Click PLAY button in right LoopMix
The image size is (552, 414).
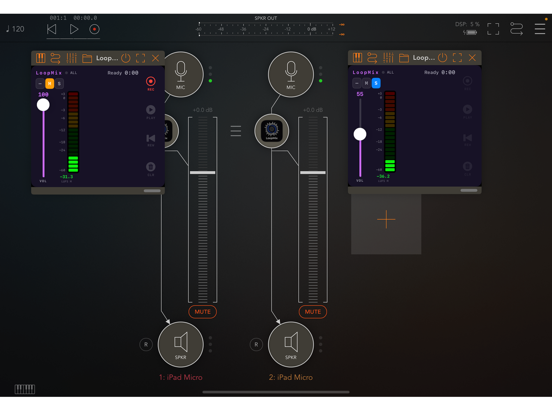(x=468, y=111)
